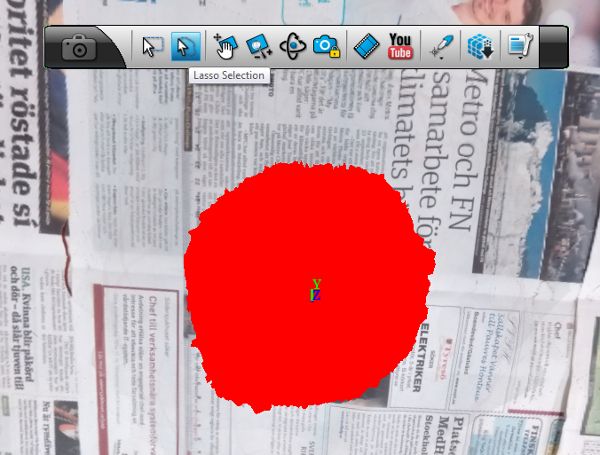Select the Rectangle Selection tool
Viewport: 600px width, 455px height.
pos(152,47)
